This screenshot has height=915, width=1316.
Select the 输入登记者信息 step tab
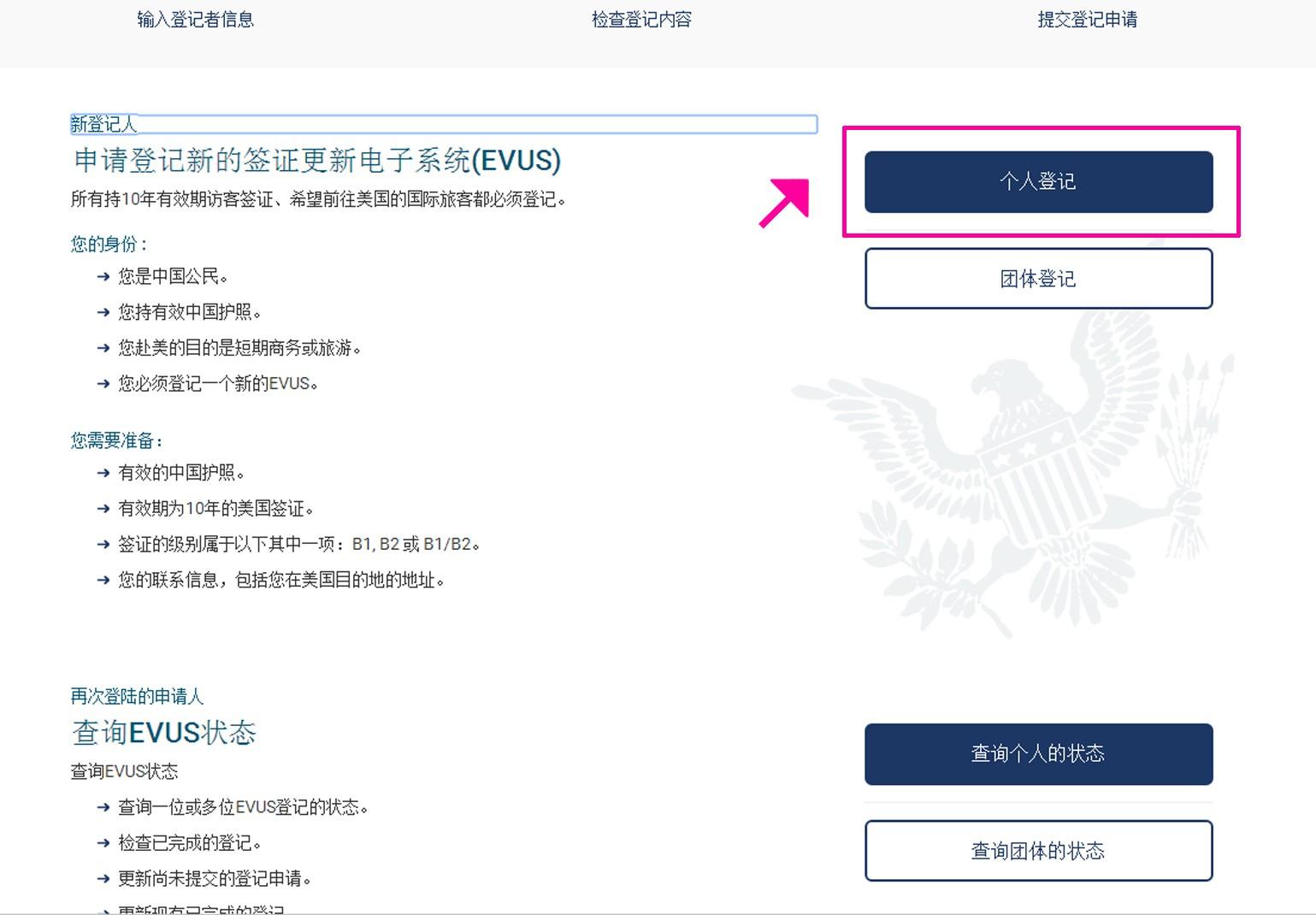(195, 19)
